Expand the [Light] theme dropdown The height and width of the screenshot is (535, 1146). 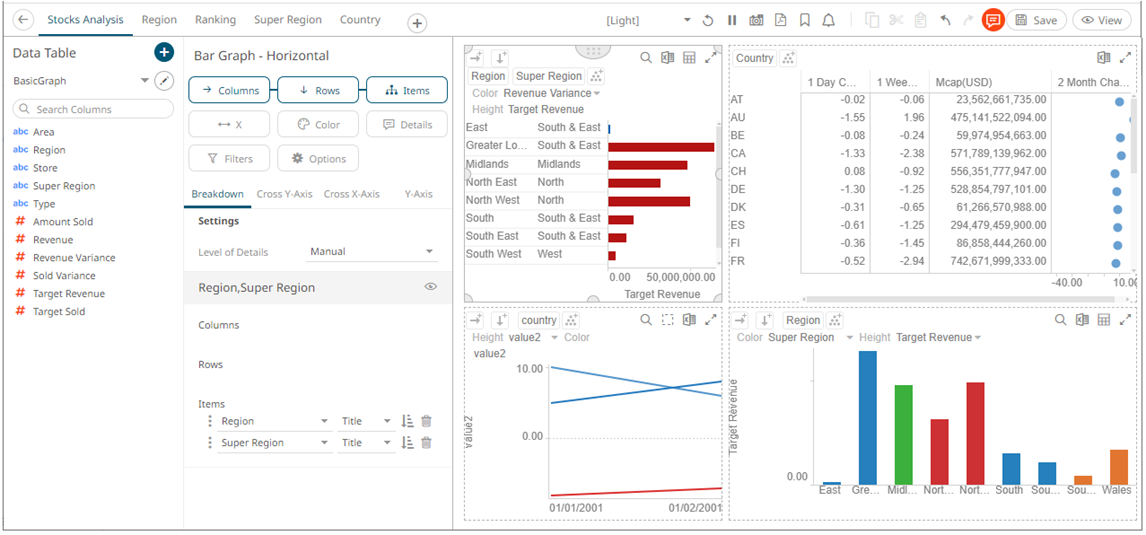[x=686, y=20]
